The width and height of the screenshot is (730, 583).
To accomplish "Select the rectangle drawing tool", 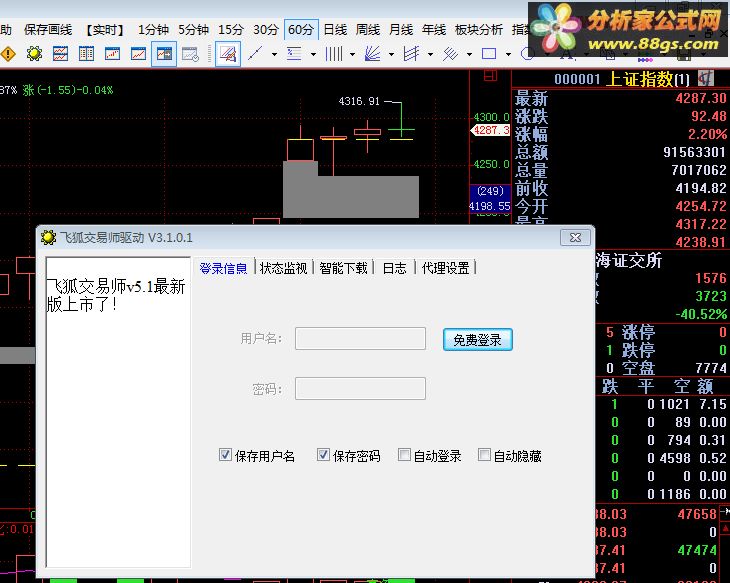I will (489, 54).
